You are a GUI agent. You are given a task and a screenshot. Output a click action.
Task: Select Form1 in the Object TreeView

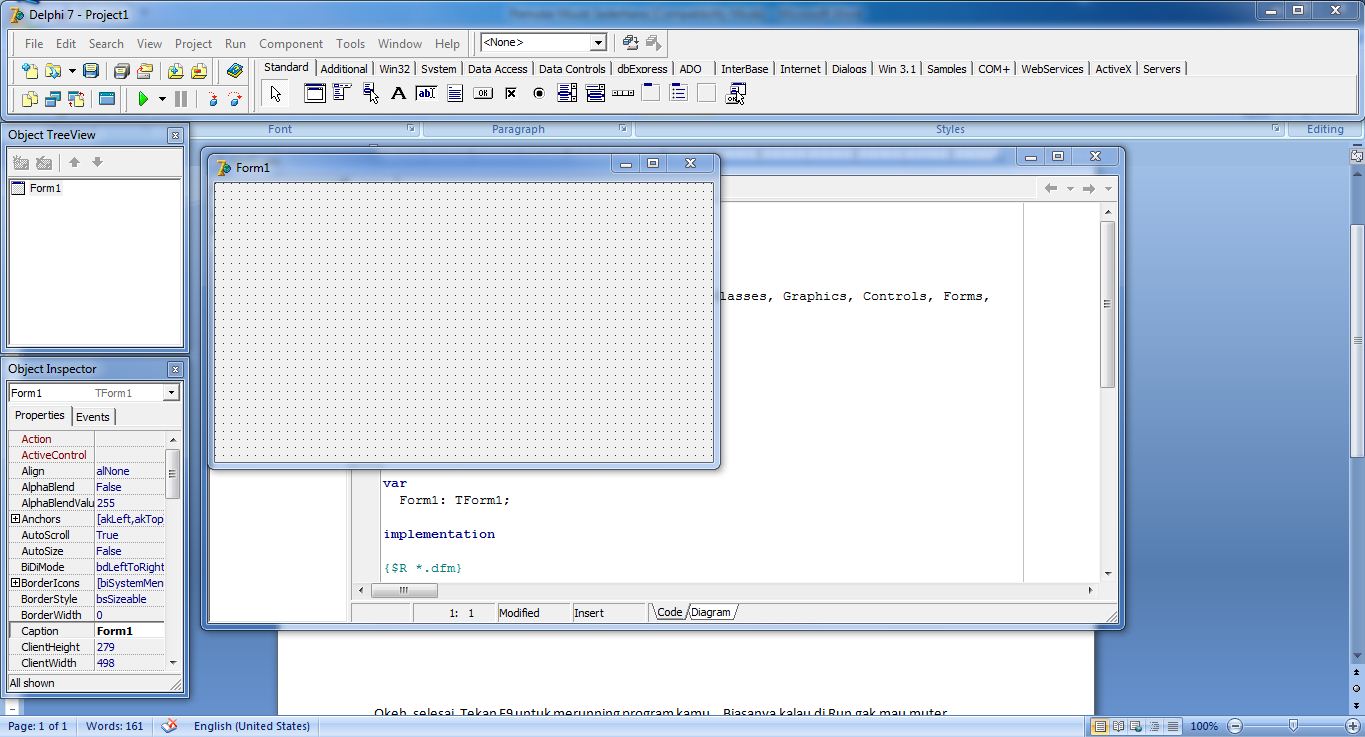[x=46, y=188]
